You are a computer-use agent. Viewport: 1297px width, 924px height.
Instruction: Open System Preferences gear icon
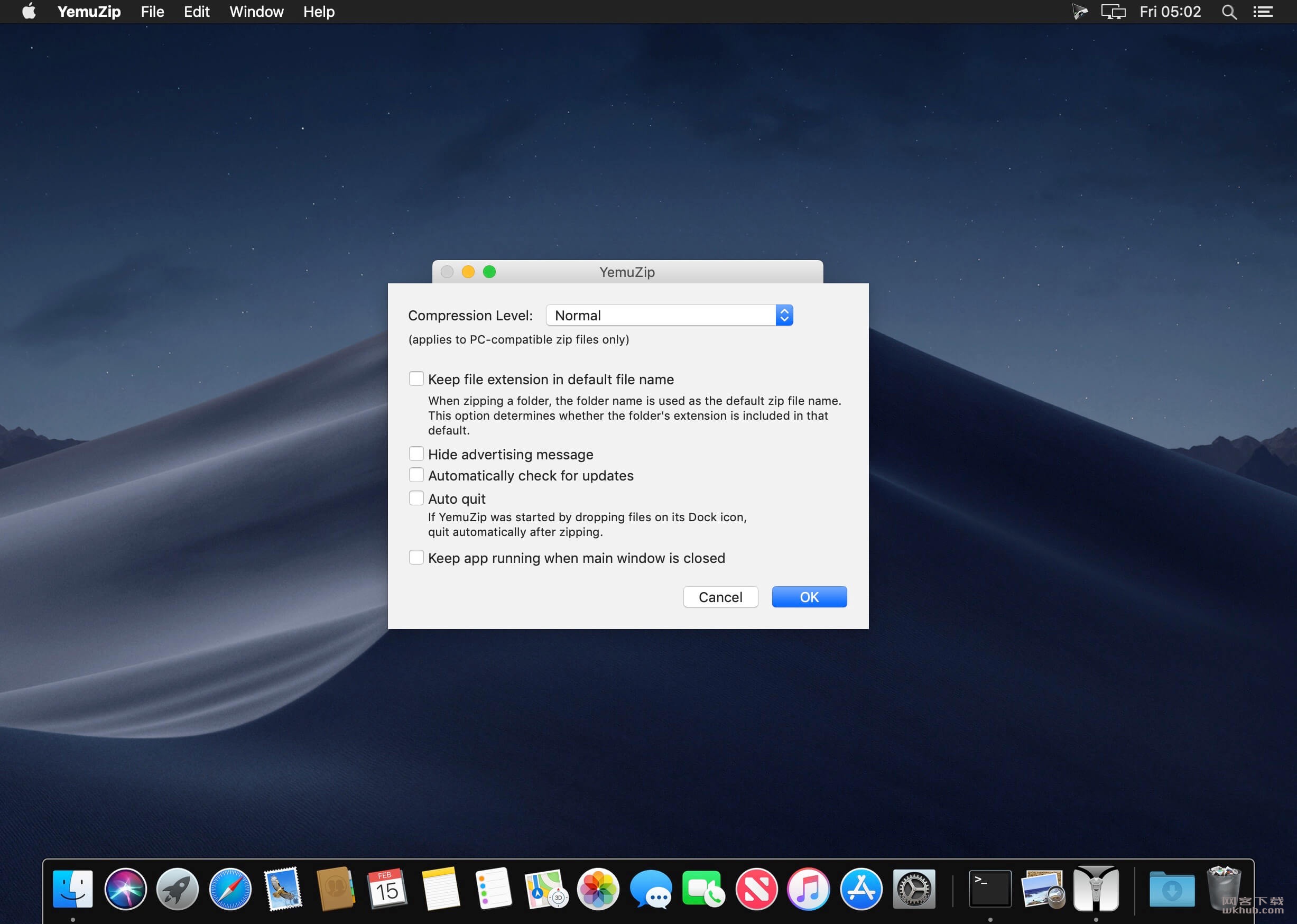click(x=914, y=889)
